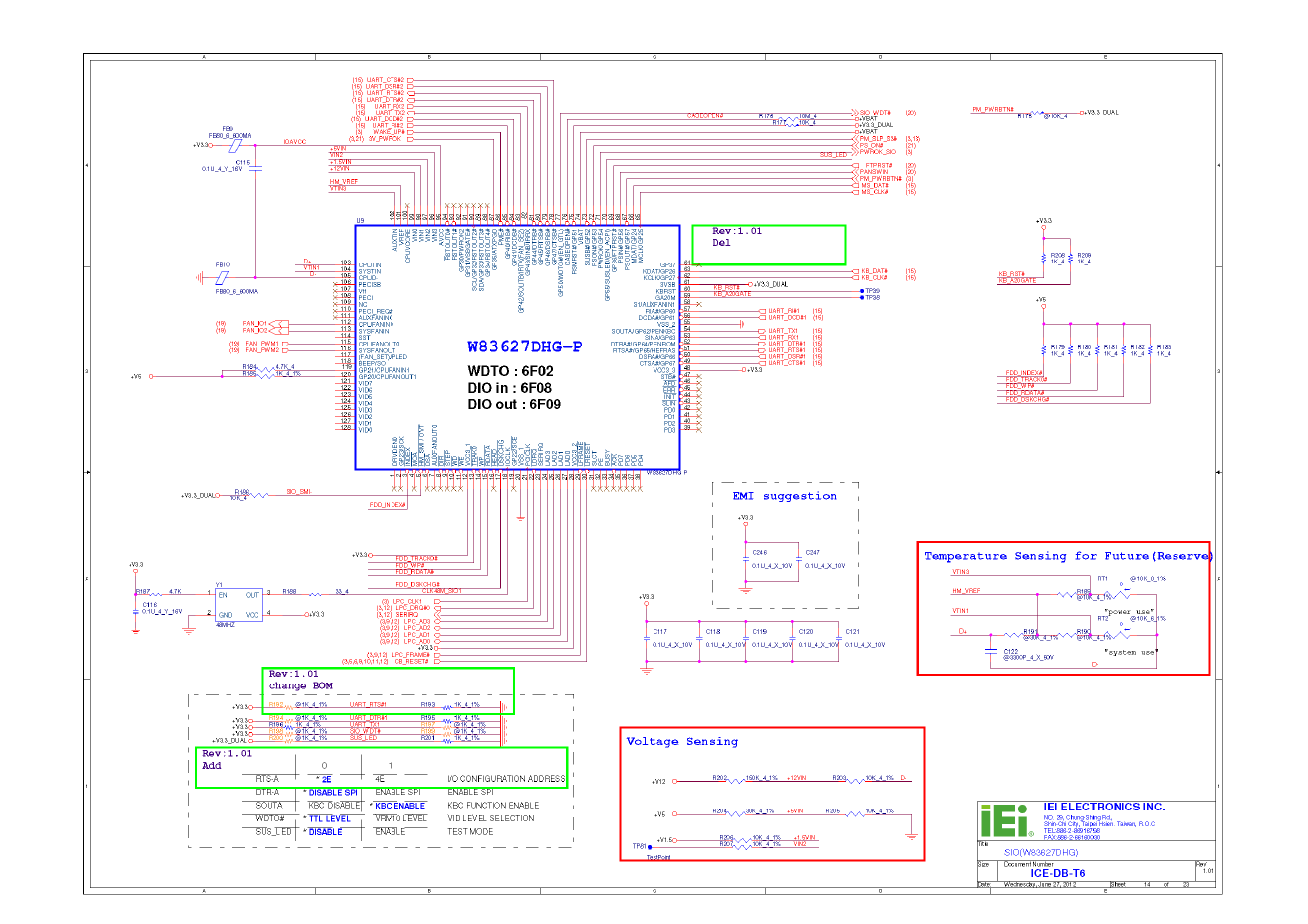Click the 'DIO in : 6F08' text
The height and width of the screenshot is (924, 1308).
(x=509, y=388)
